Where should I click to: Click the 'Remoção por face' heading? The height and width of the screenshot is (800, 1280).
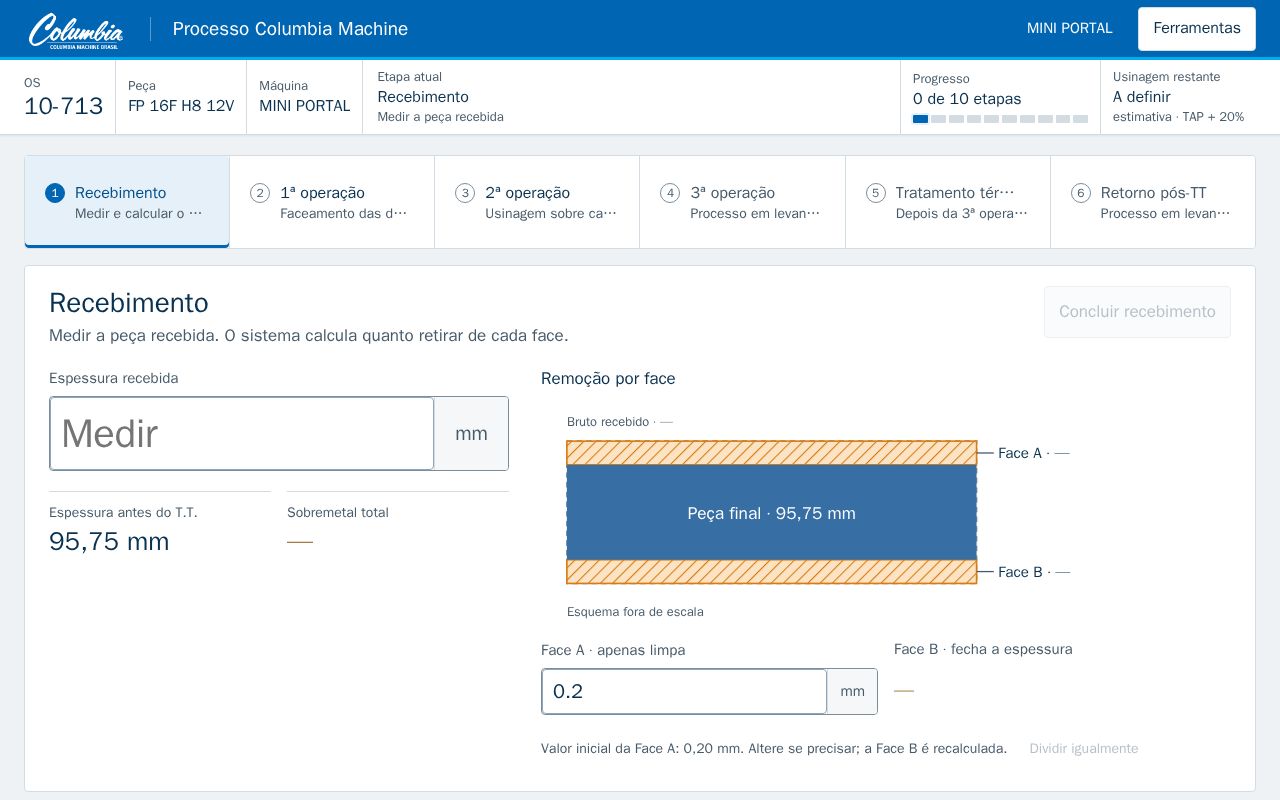(608, 378)
